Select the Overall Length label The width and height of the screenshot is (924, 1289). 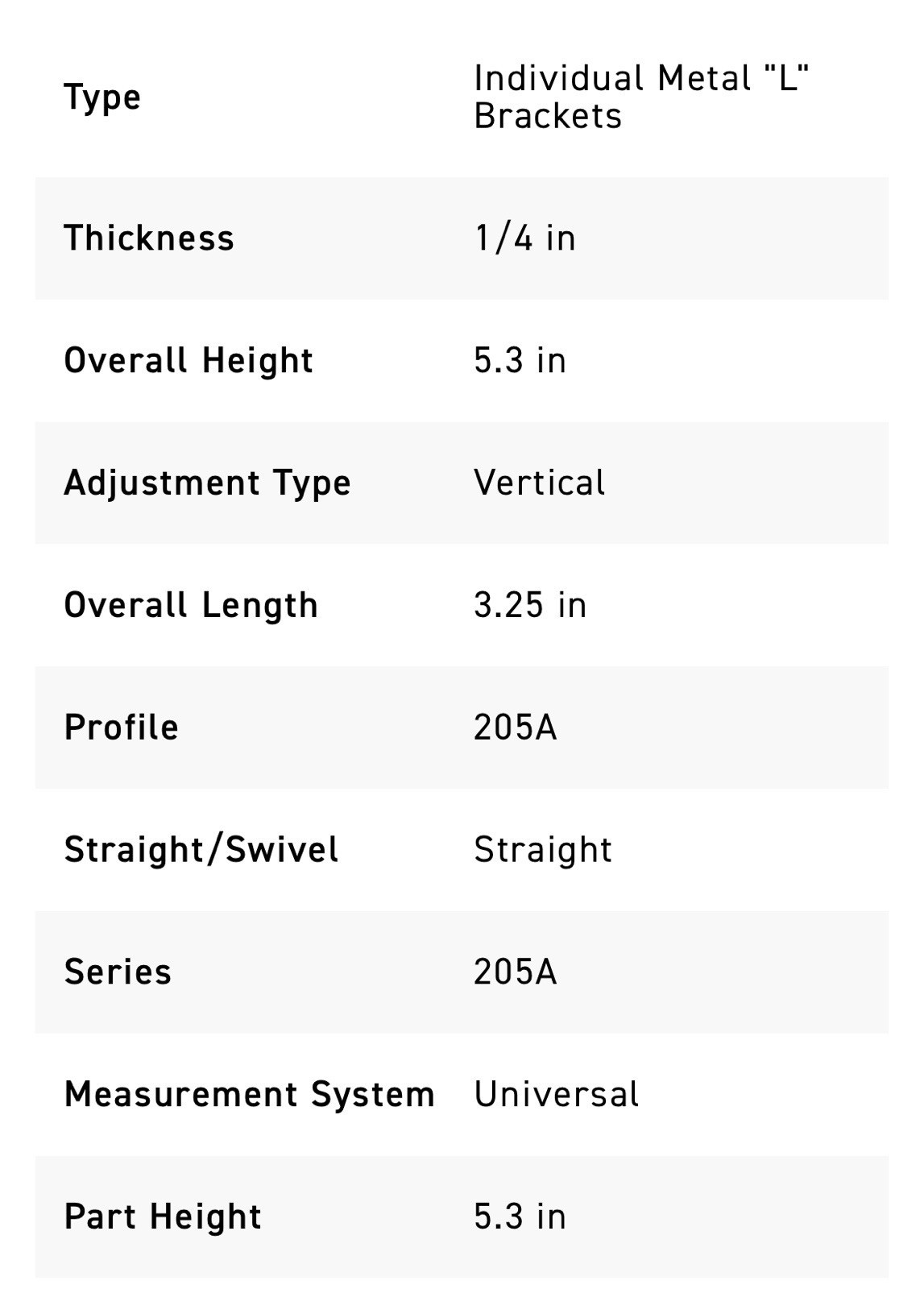tap(191, 606)
